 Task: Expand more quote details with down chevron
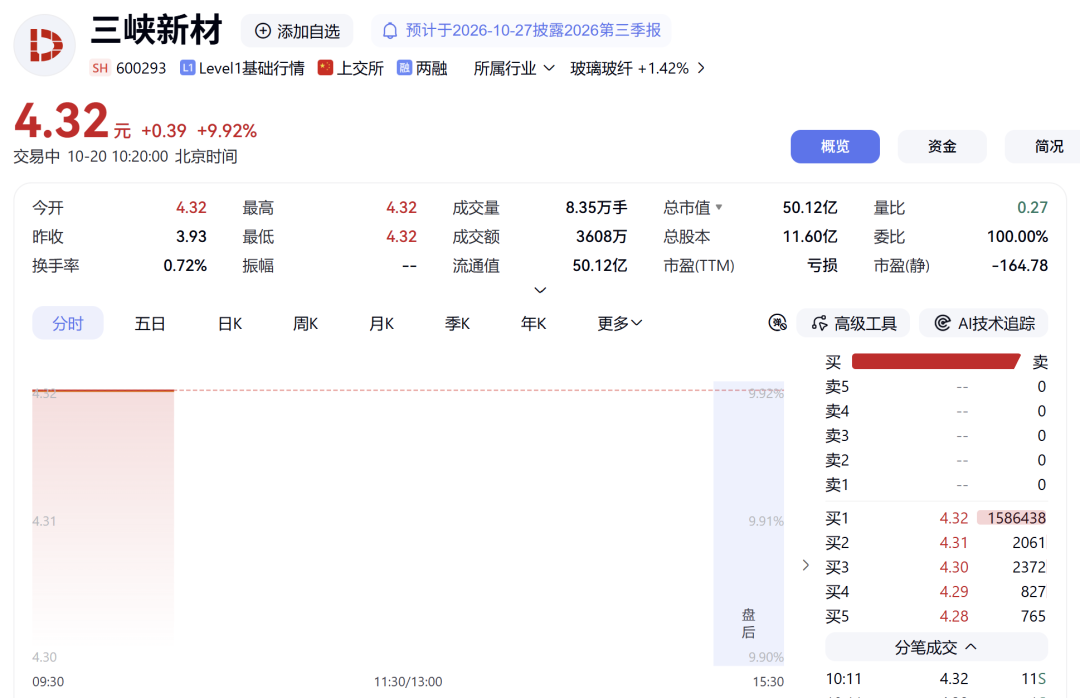541,290
